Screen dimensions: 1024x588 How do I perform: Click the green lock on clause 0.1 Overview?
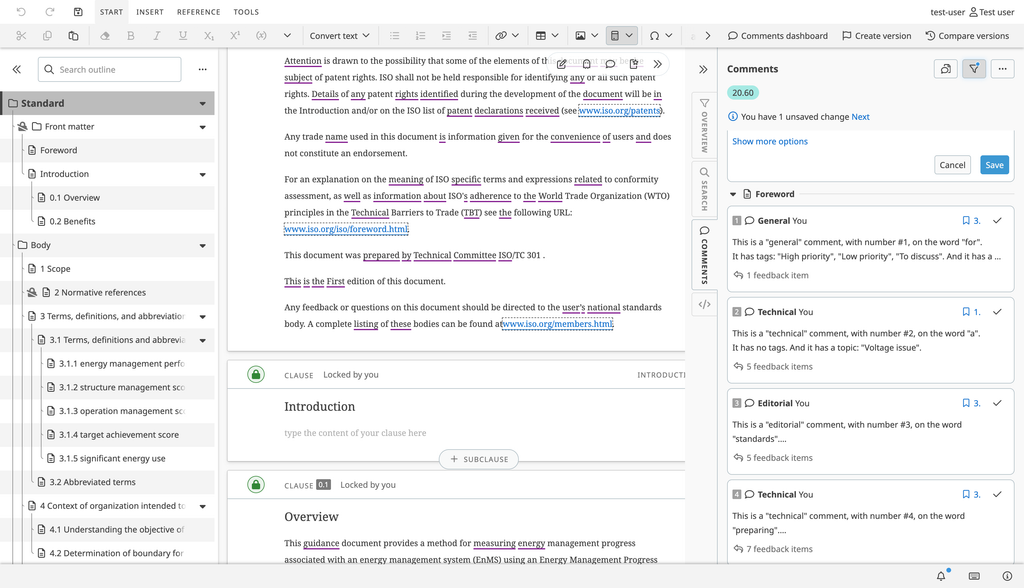coord(256,485)
